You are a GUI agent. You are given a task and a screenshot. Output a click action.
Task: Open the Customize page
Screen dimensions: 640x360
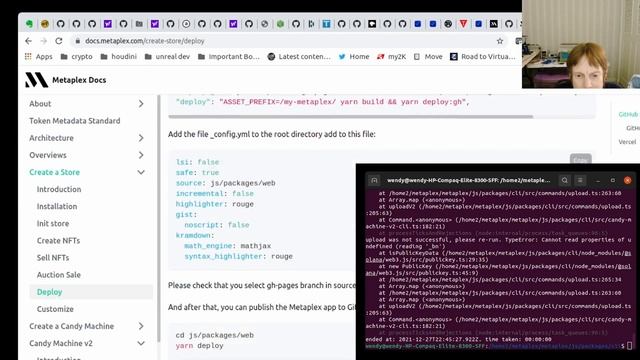pyautogui.click(x=55, y=309)
